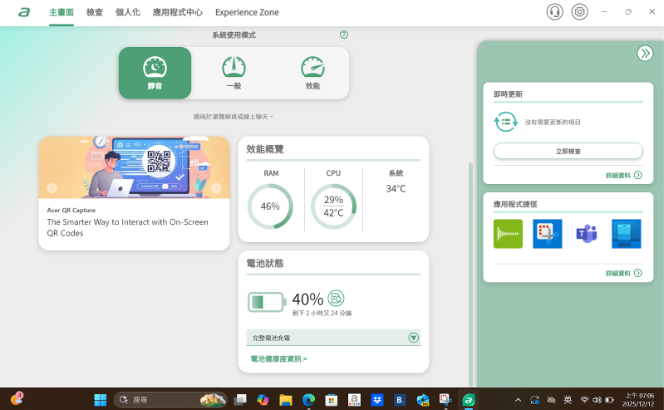Screen dimensions: 664x410
Task: Click the battery eco icon beside 40%
Action: point(337,298)
